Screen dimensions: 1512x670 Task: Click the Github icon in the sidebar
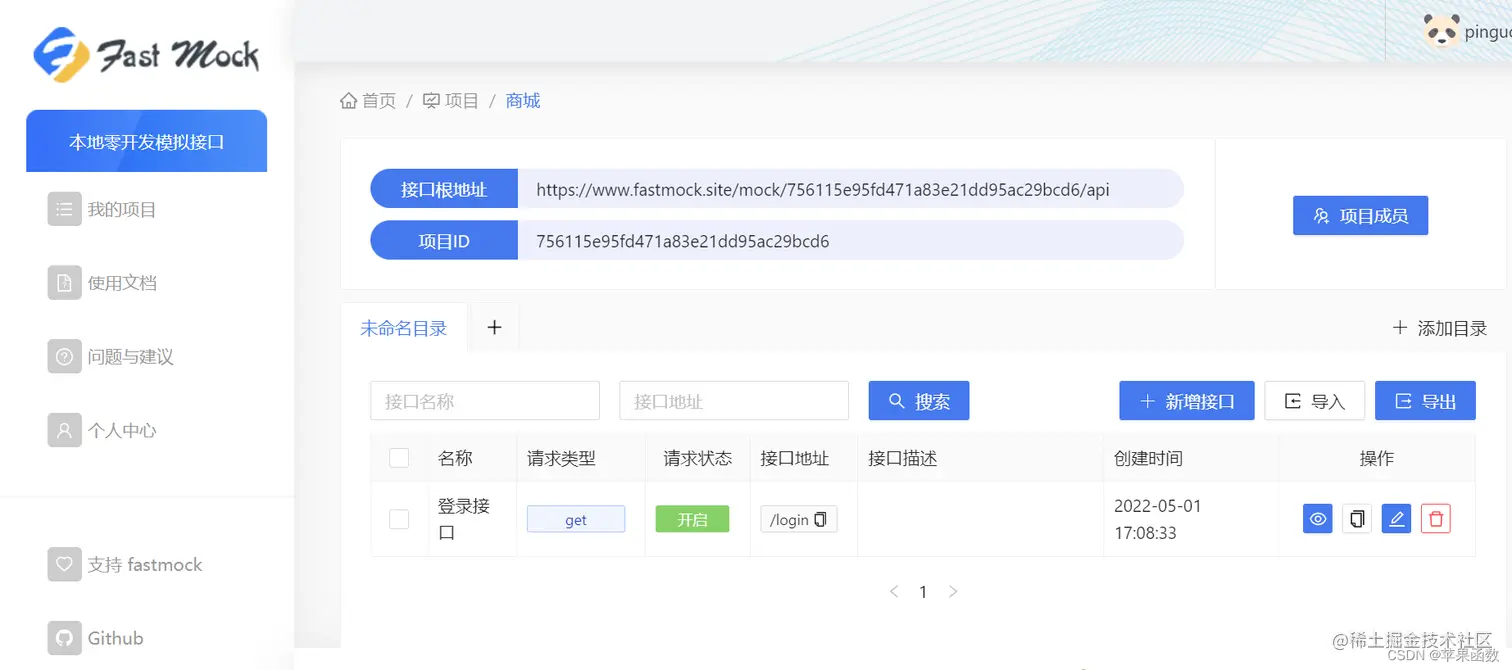(x=64, y=638)
